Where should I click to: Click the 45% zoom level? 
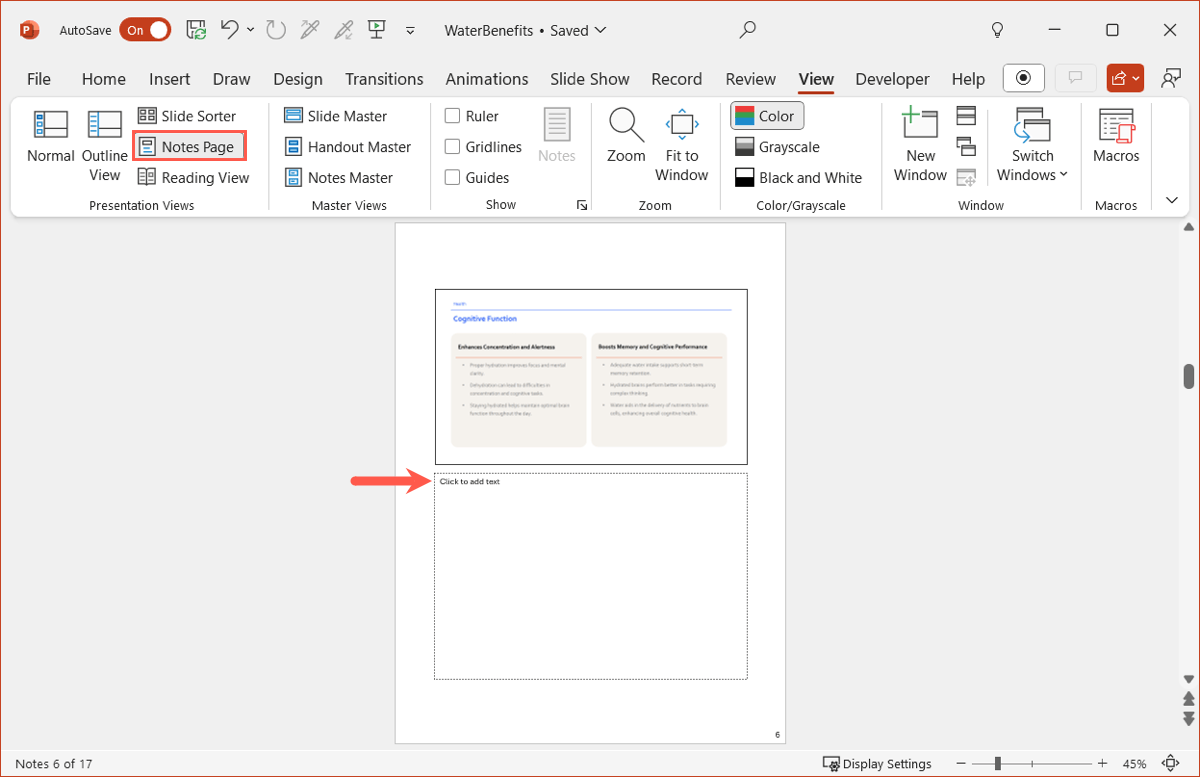tap(1134, 764)
